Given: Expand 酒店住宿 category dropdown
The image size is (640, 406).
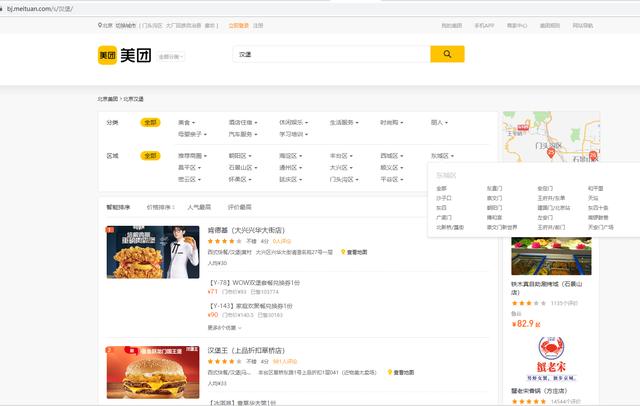Looking at the screenshot, I should tap(243, 122).
